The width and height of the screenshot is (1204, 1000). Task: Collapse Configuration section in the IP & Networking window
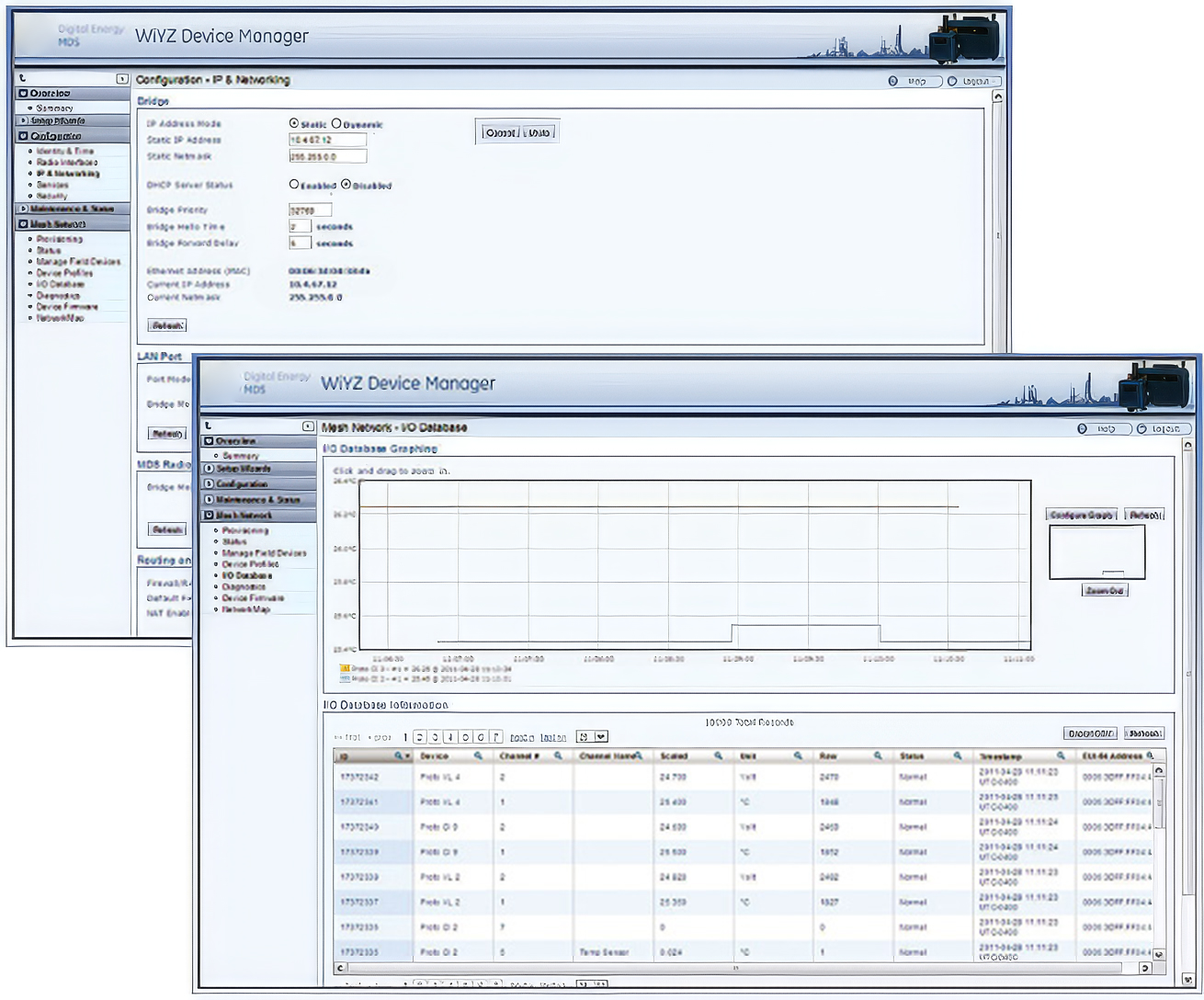24,135
